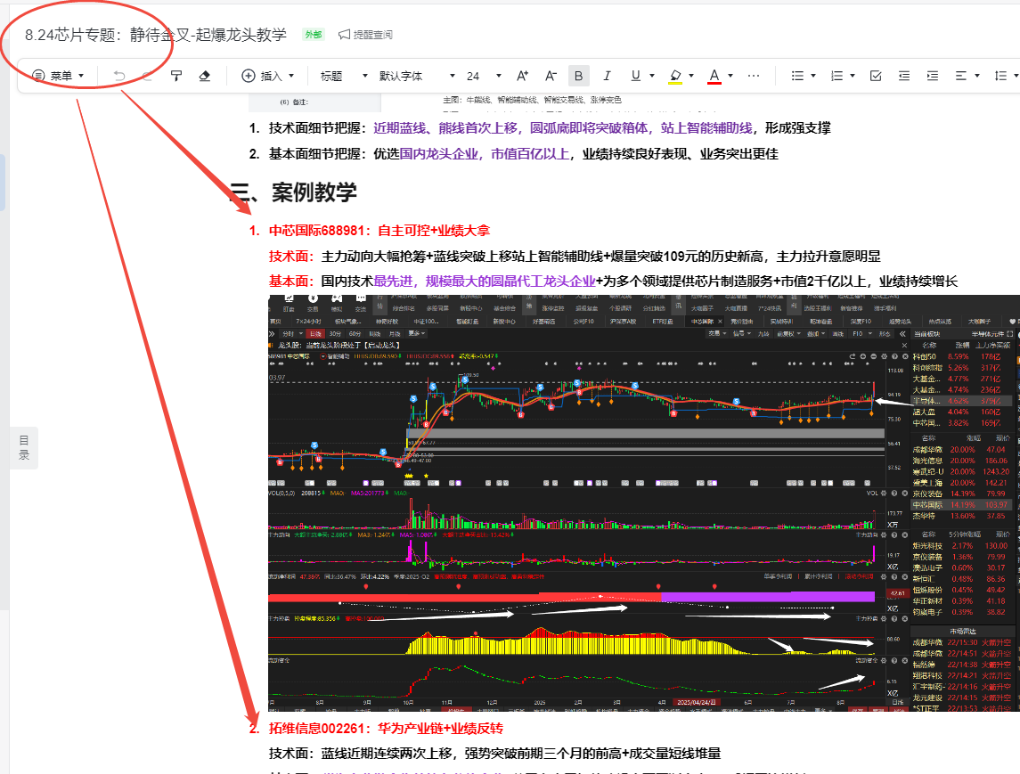This screenshot has height=774, width=1020.
Task: Increase the font size with A+
Action: [x=522, y=76]
